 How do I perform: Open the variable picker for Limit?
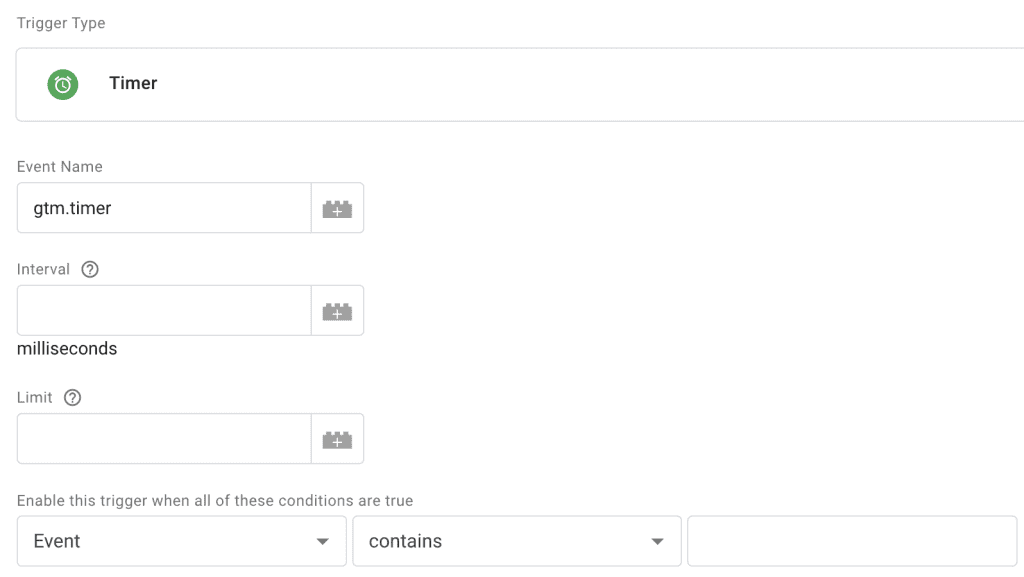[x=337, y=438]
